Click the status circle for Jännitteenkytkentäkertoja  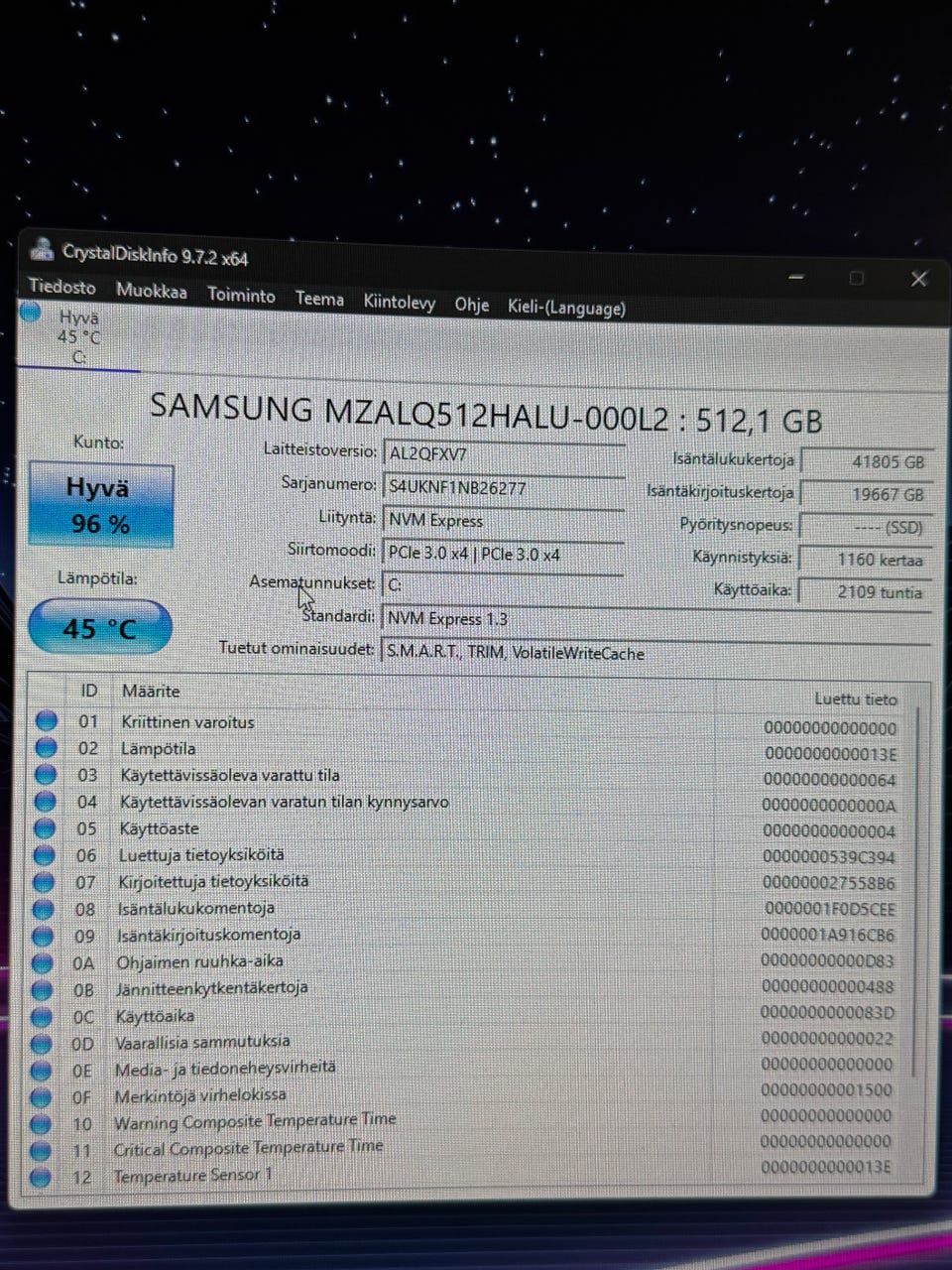(42, 989)
